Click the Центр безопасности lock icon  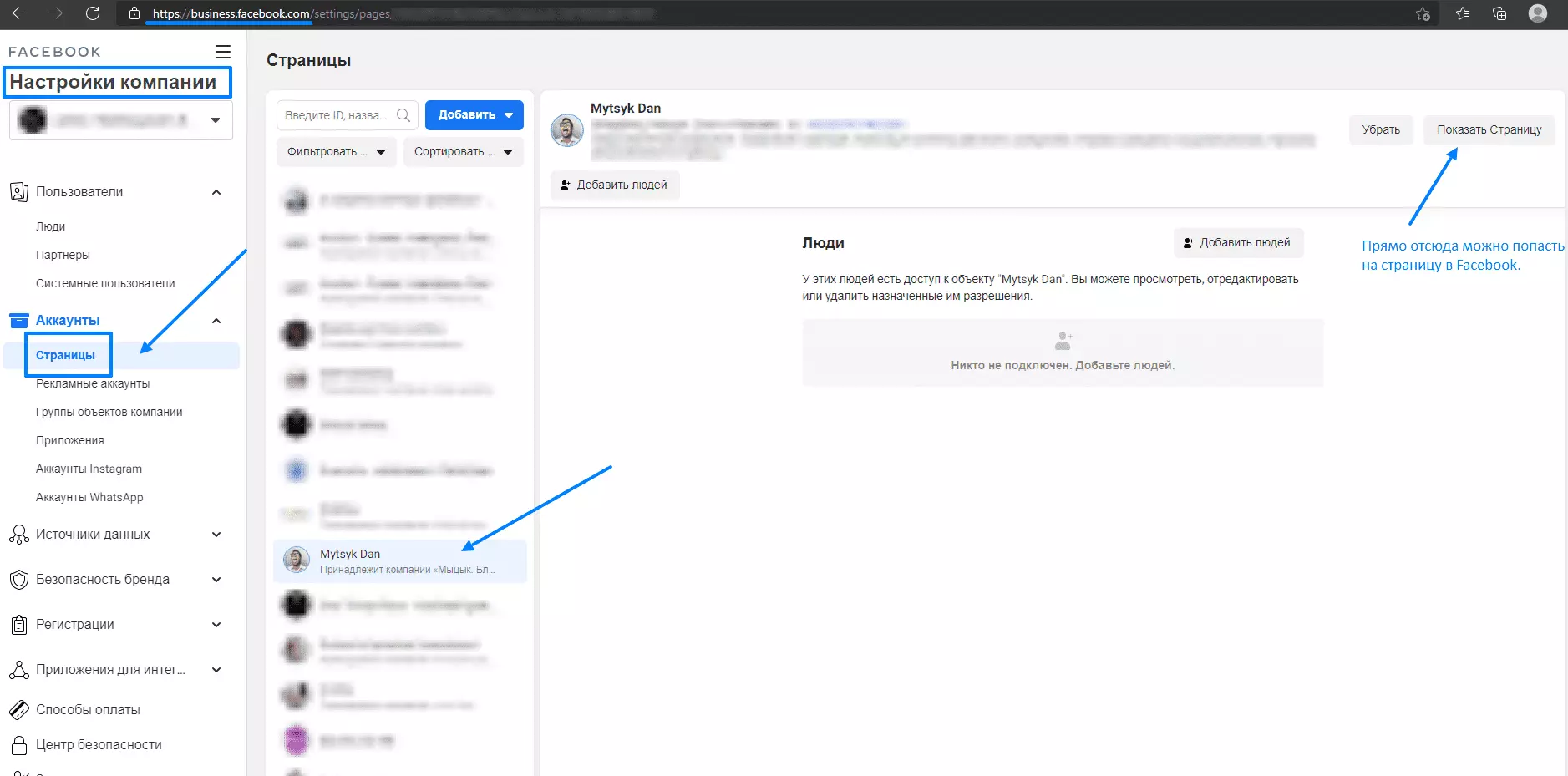coord(18,745)
